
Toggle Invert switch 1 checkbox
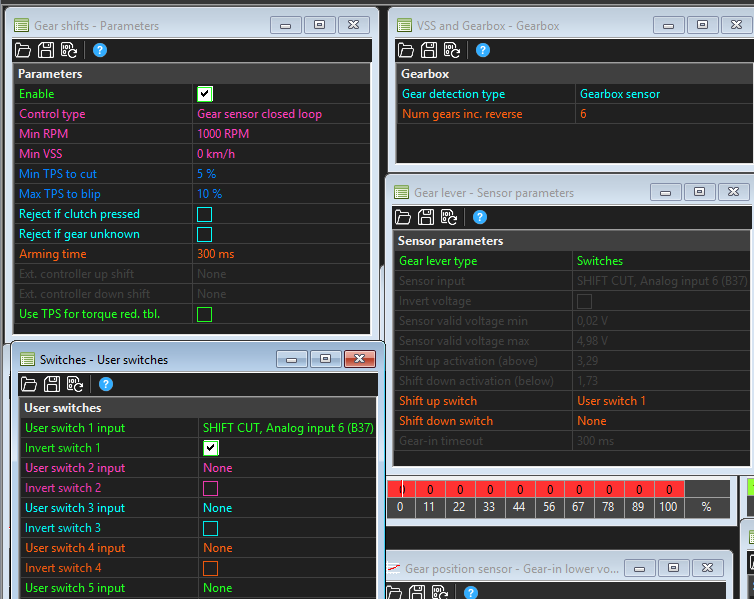pos(211,448)
